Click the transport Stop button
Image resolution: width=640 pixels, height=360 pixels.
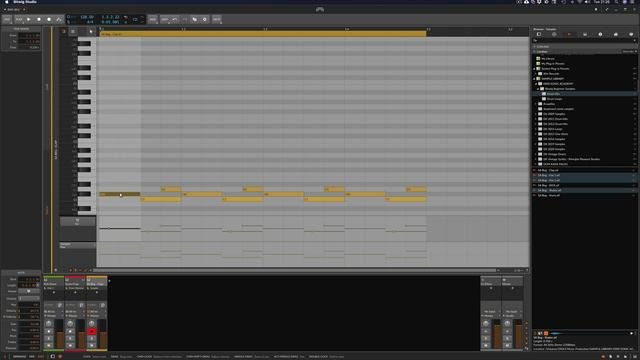pyautogui.click(x=39, y=19)
